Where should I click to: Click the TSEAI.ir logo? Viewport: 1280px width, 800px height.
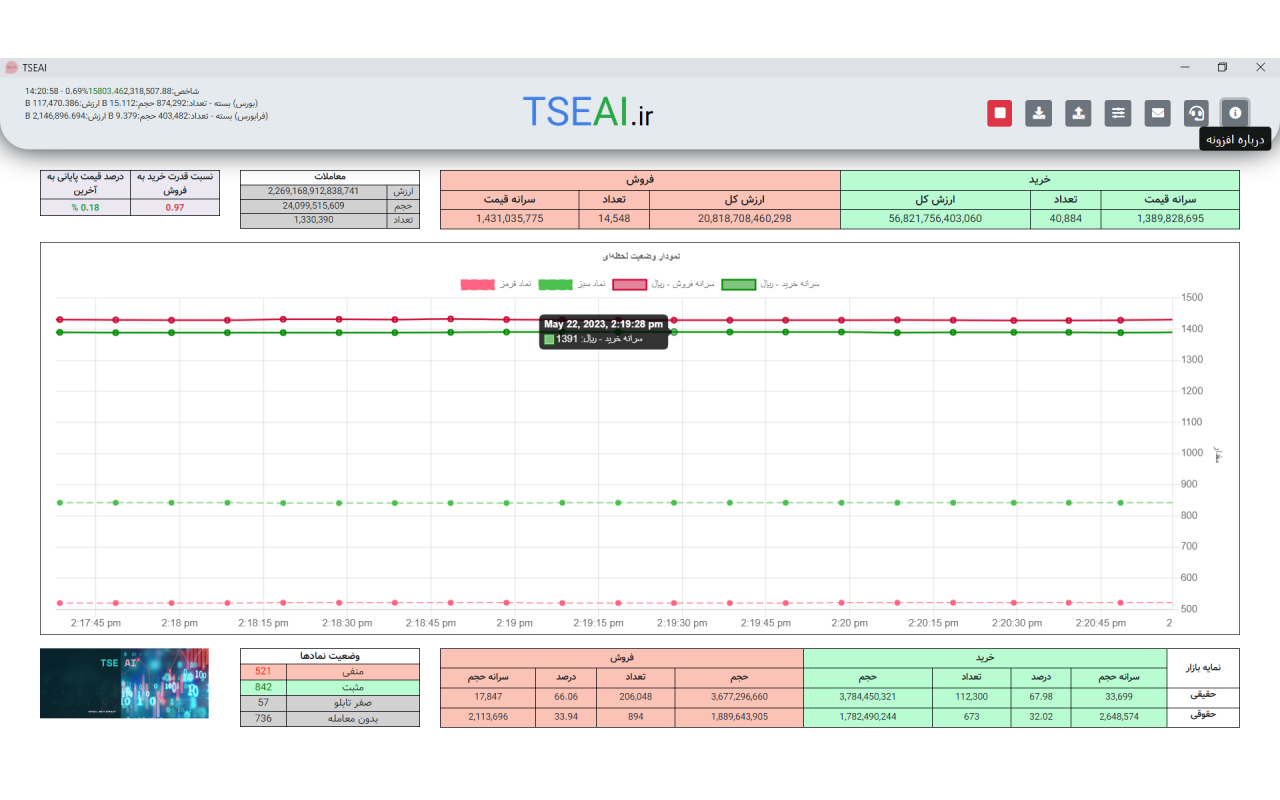pos(588,112)
